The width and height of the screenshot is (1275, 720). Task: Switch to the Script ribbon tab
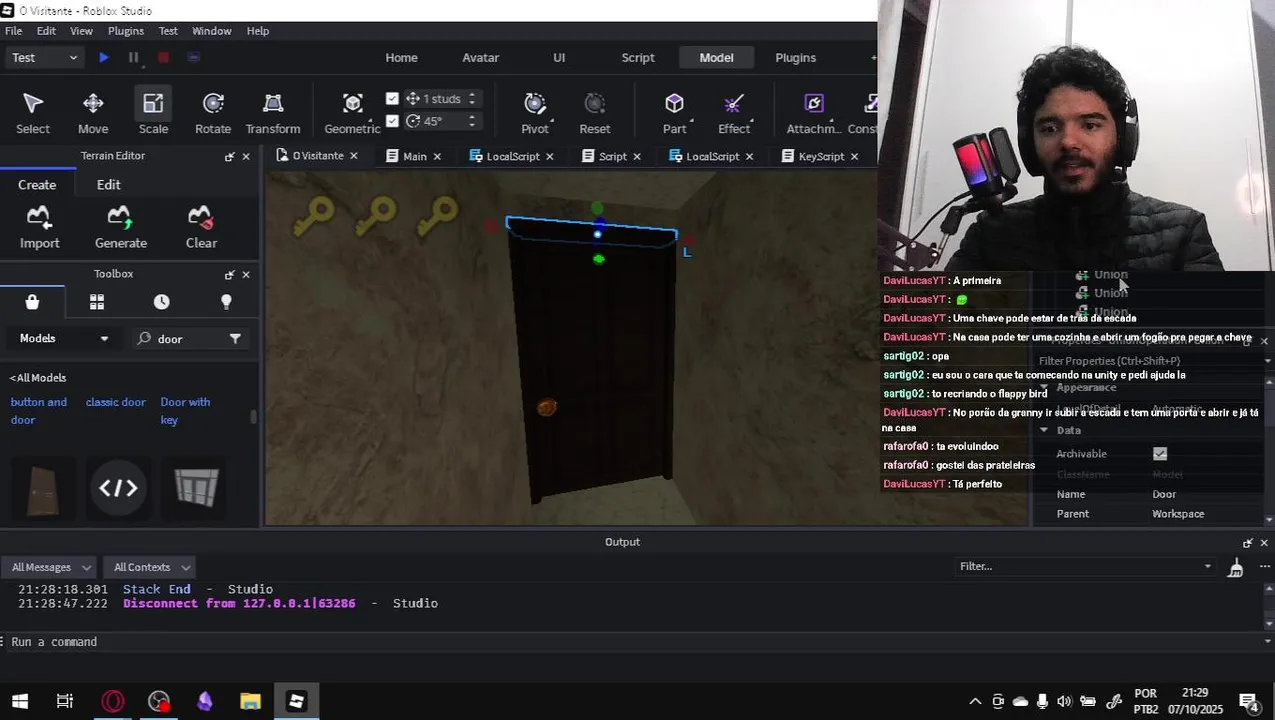click(x=638, y=58)
